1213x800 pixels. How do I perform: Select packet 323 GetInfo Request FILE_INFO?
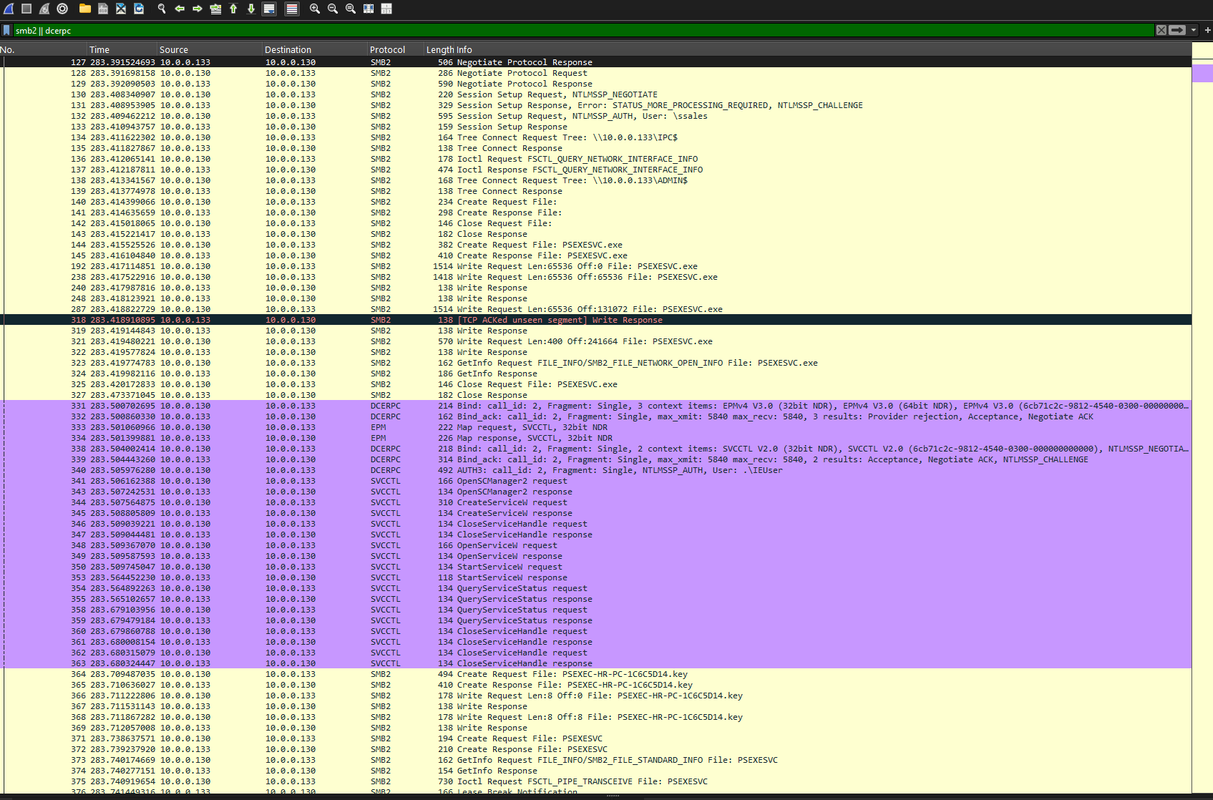(596, 363)
